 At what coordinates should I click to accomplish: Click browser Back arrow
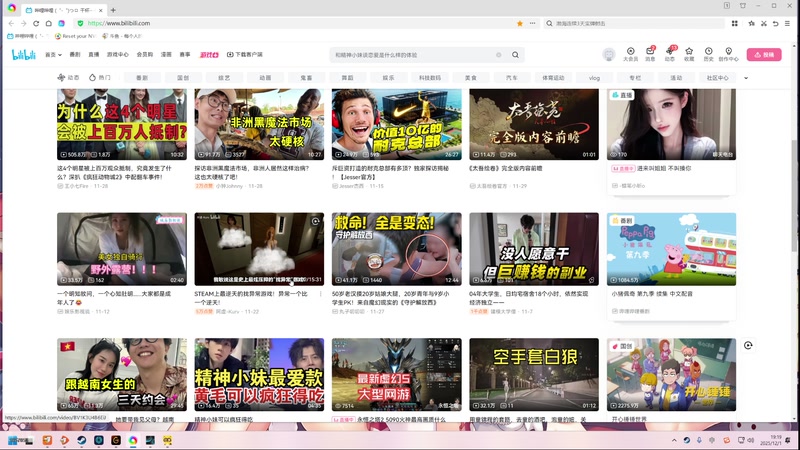(x=11, y=23)
